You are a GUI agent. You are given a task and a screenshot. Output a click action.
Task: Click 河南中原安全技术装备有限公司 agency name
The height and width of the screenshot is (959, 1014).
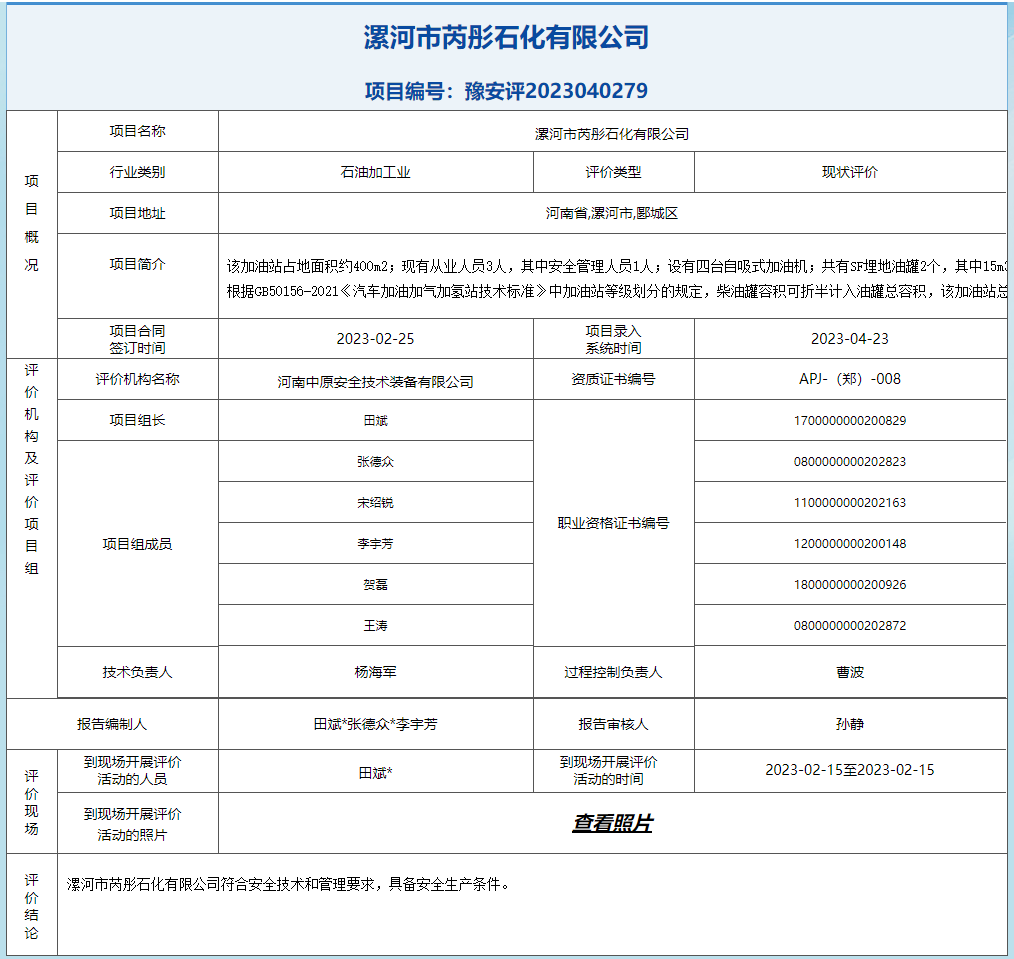[376, 382]
